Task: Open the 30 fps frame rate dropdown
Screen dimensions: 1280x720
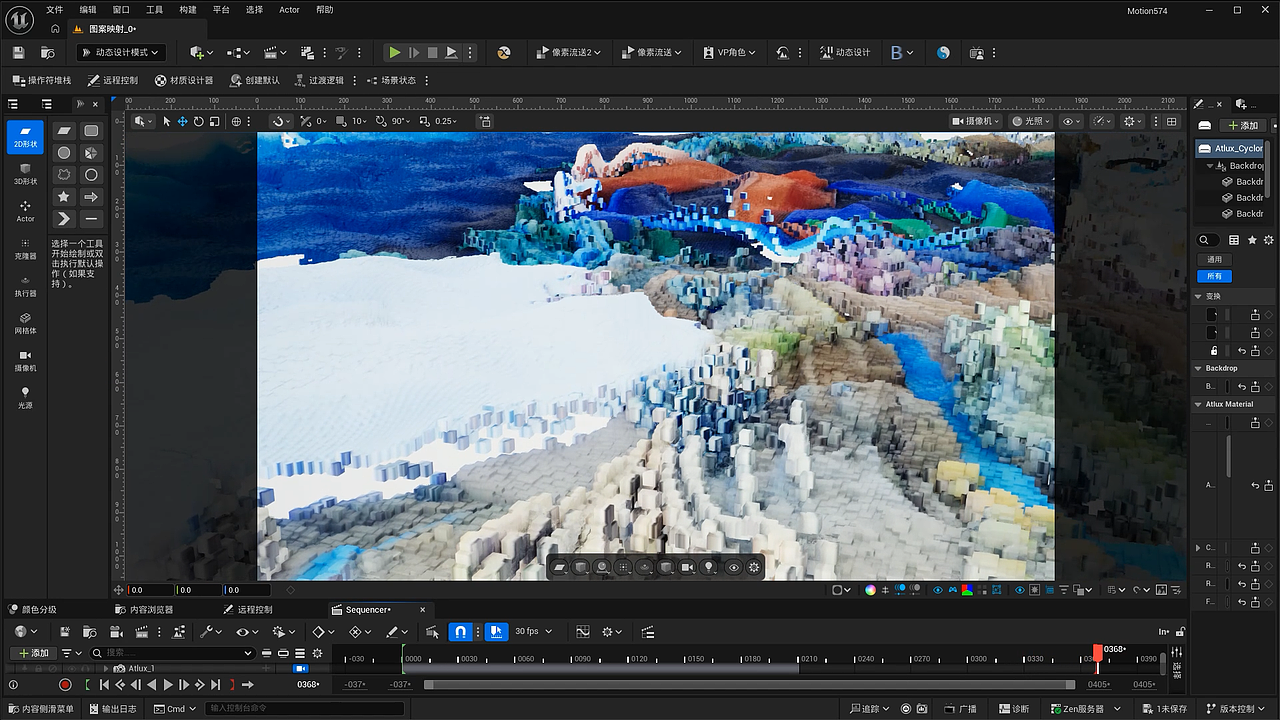Action: point(533,631)
